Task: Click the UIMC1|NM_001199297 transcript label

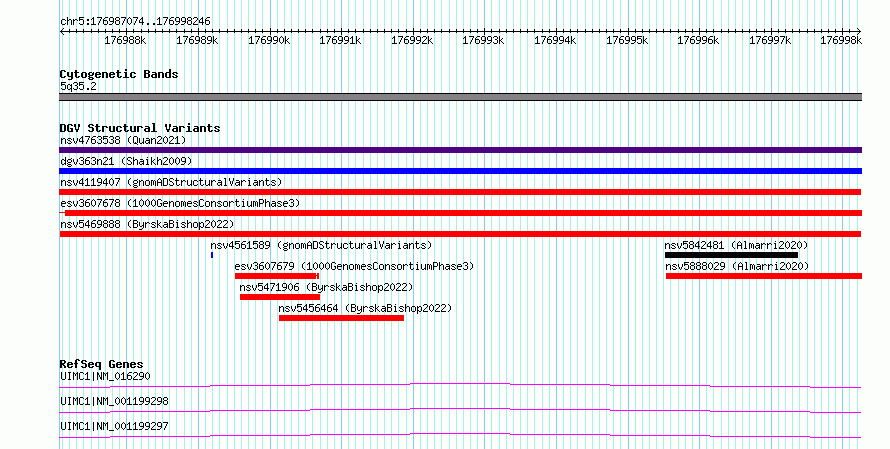Action: 114,426
